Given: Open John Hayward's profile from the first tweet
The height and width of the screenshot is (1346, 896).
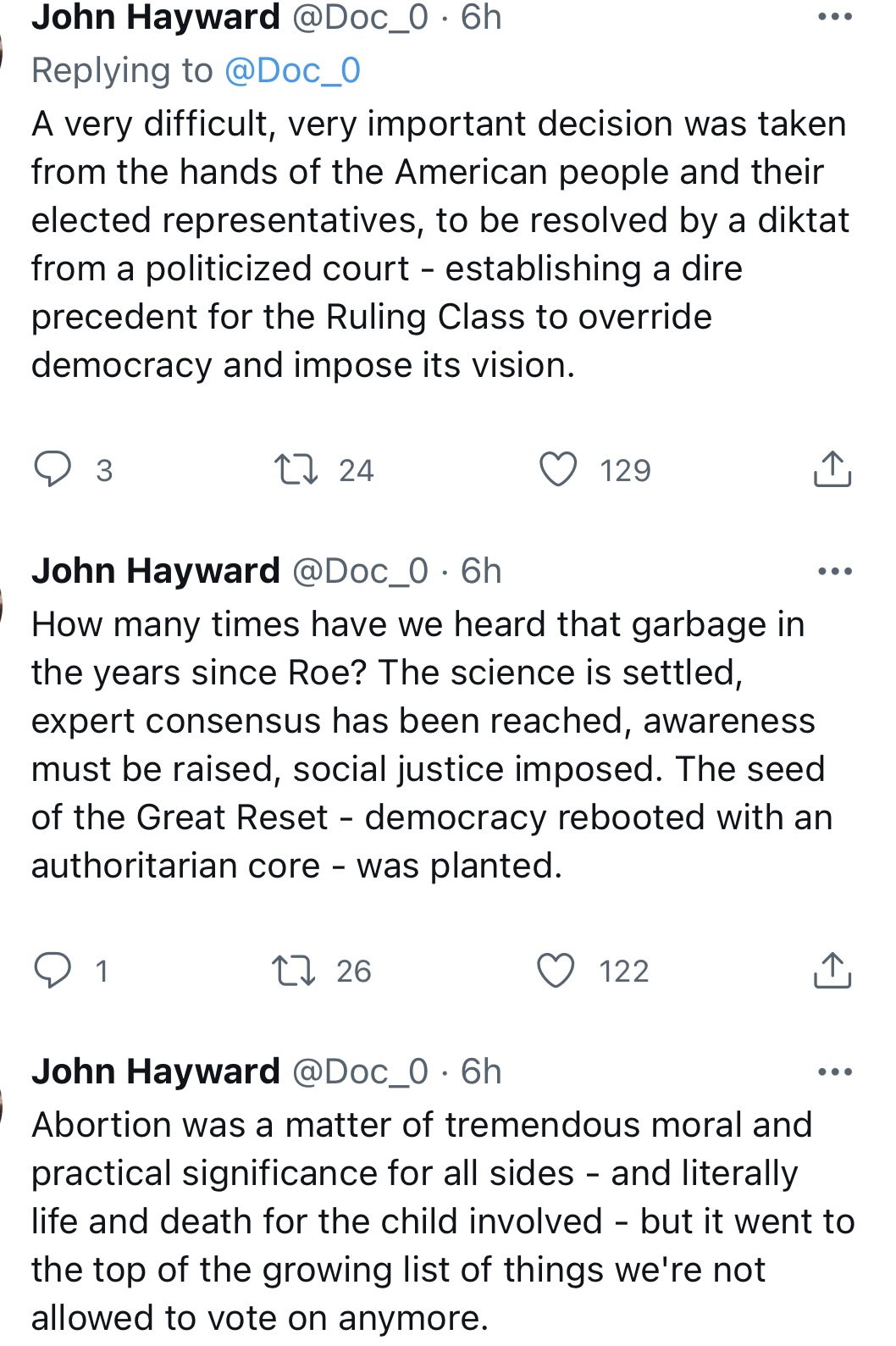Looking at the screenshot, I should 156,17.
